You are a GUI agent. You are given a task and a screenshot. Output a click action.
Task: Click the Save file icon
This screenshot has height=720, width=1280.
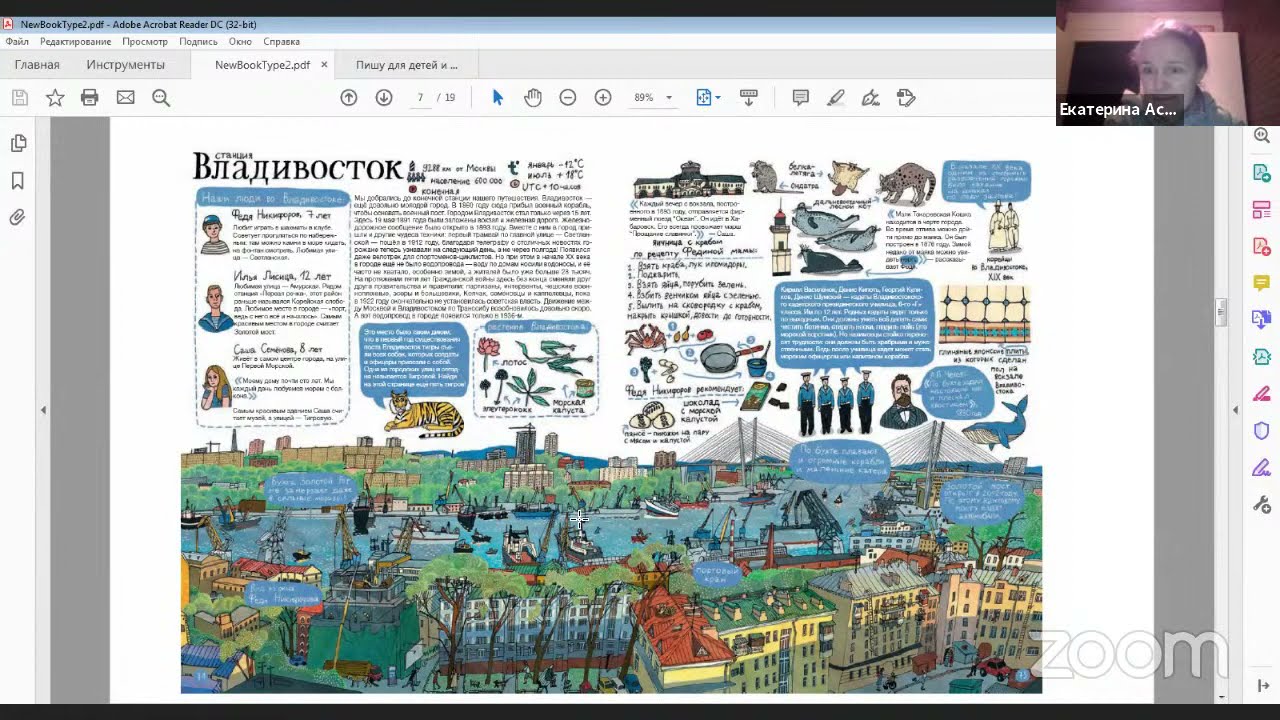pyautogui.click(x=19, y=97)
